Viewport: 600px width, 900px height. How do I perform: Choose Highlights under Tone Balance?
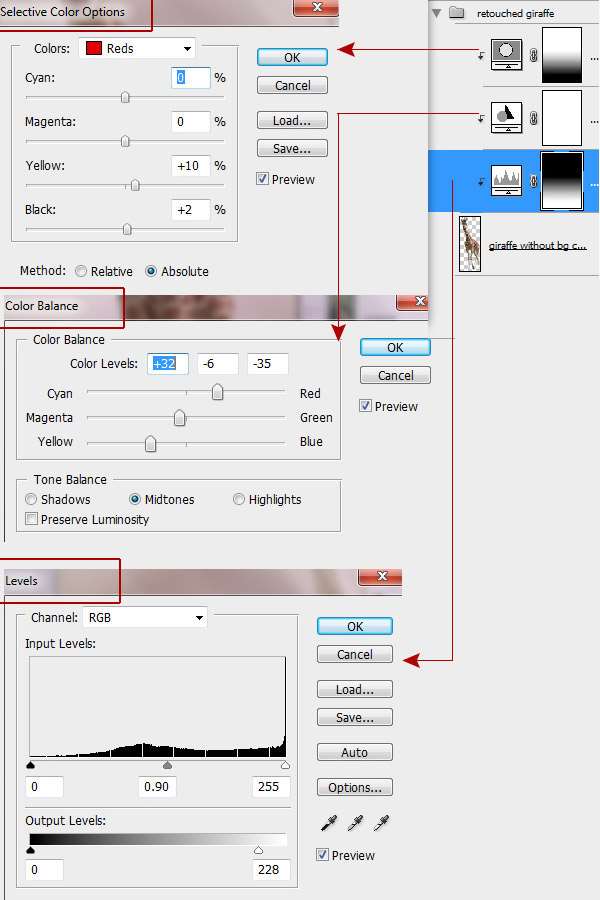click(239, 499)
